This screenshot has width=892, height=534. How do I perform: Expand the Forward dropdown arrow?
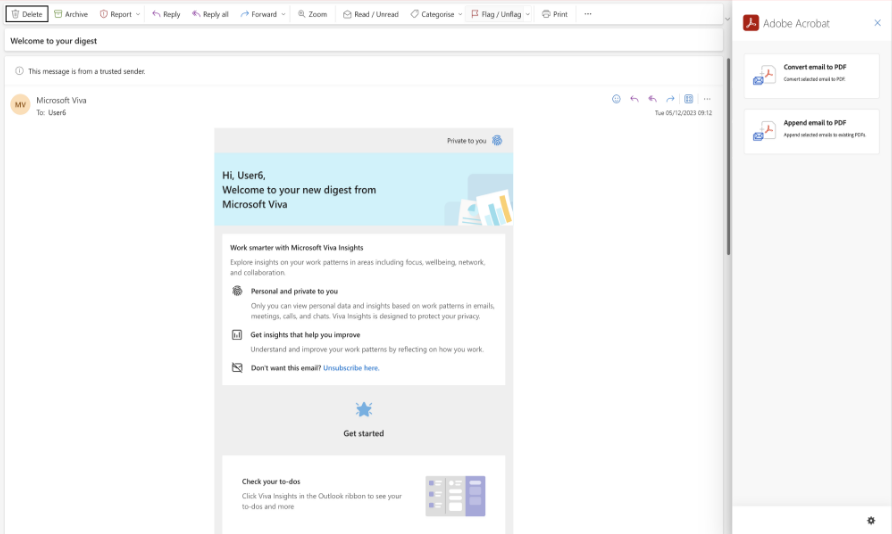click(283, 14)
